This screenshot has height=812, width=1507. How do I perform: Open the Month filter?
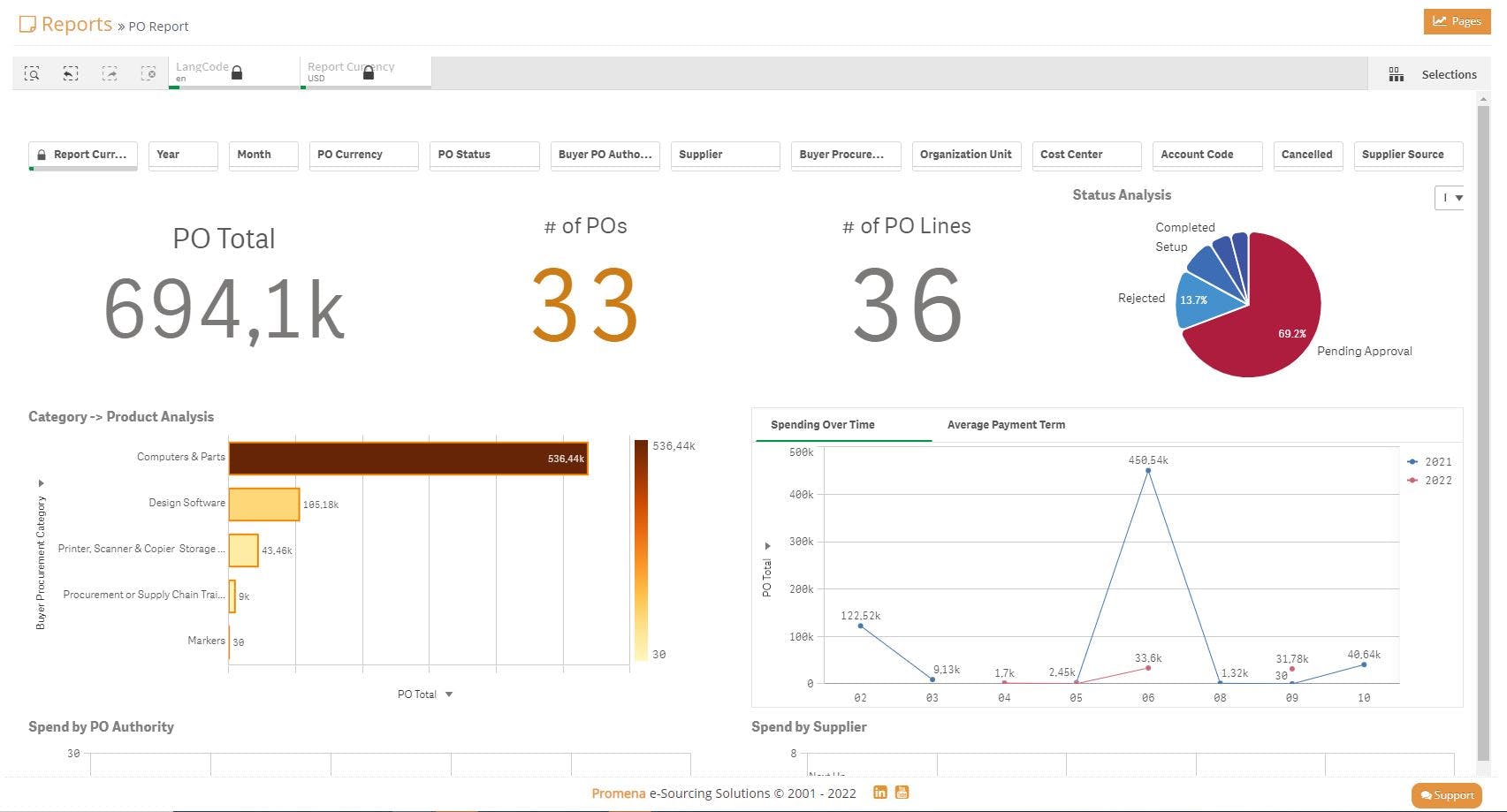(263, 155)
